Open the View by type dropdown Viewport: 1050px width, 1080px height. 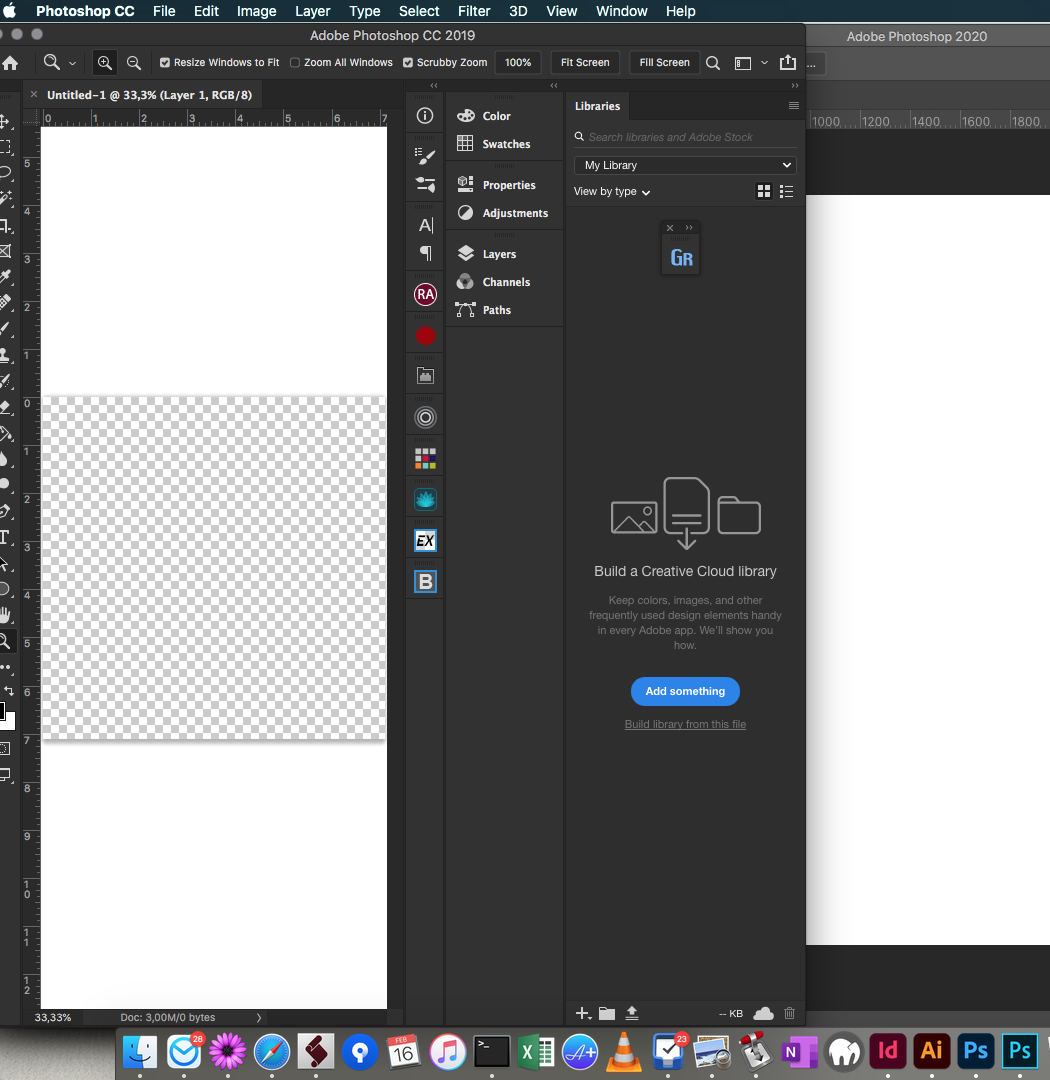[612, 192]
